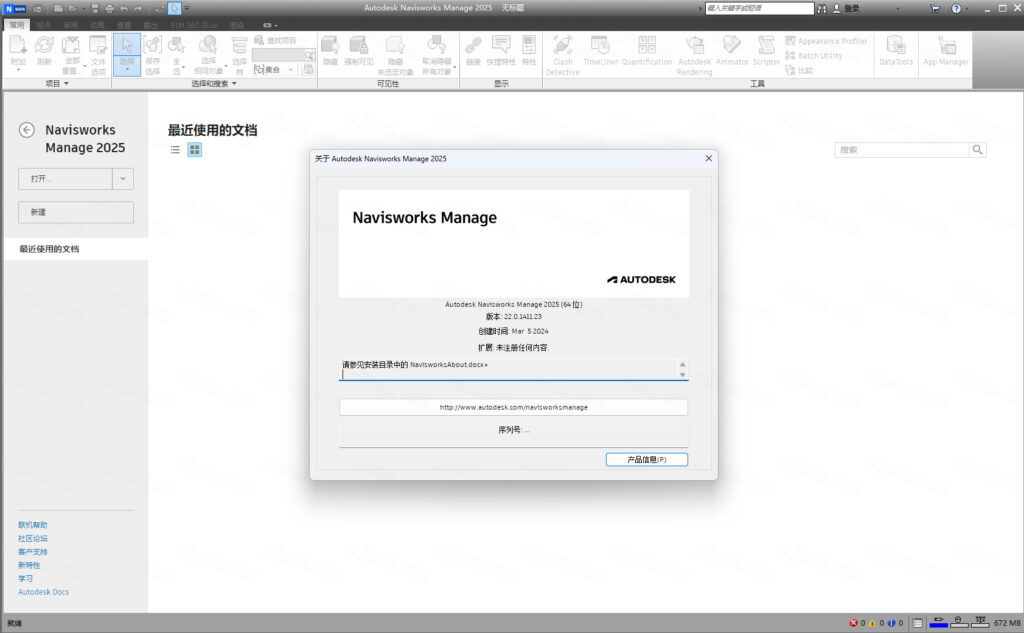Open the Animator tool

732,48
